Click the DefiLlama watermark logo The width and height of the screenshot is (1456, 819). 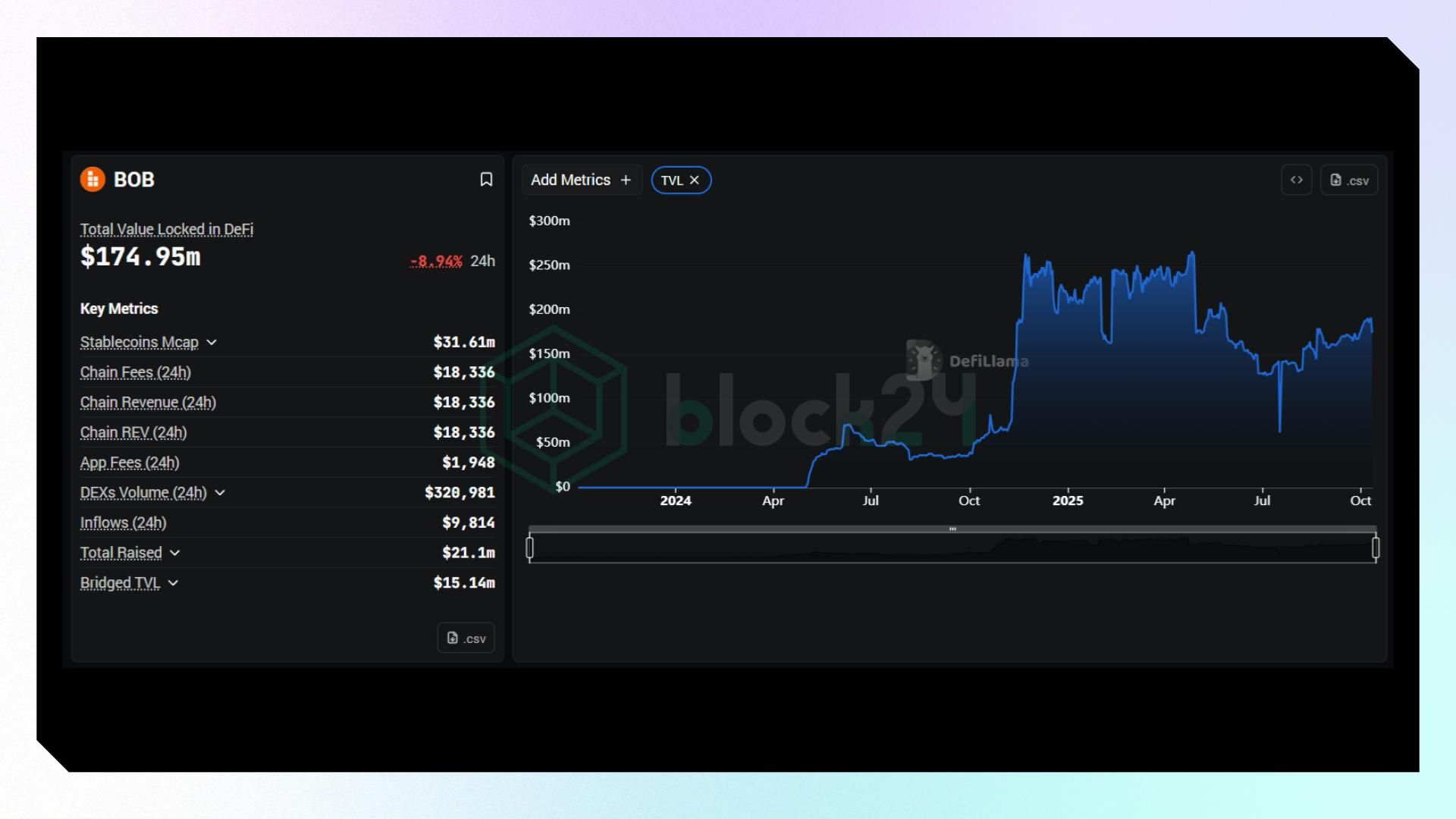click(924, 360)
